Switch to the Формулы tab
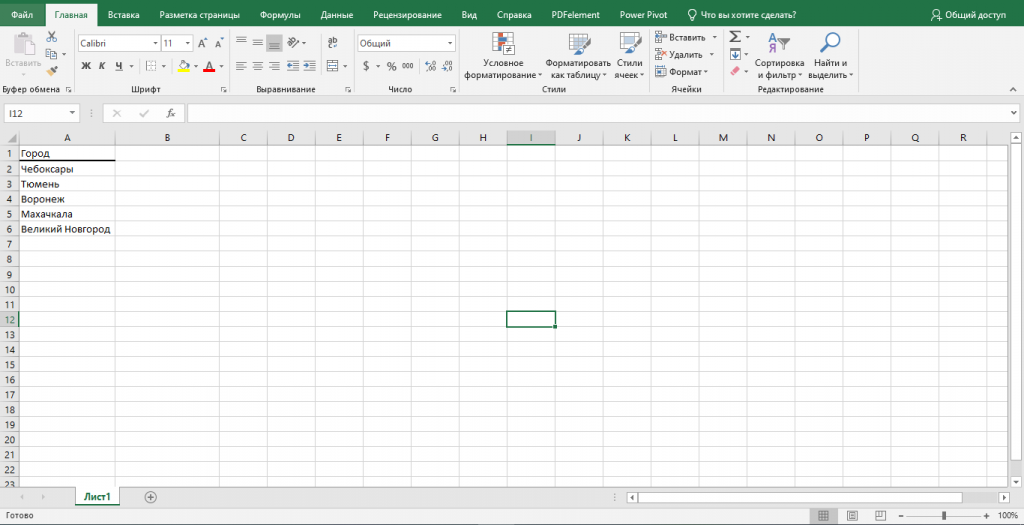 point(280,14)
